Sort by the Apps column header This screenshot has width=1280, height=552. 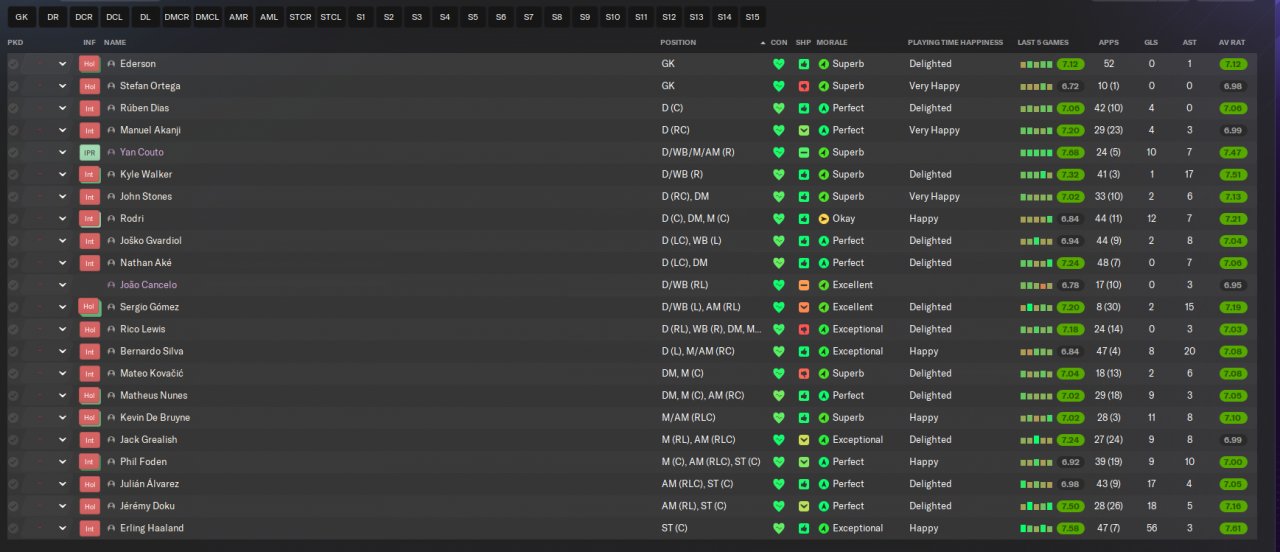point(1109,42)
